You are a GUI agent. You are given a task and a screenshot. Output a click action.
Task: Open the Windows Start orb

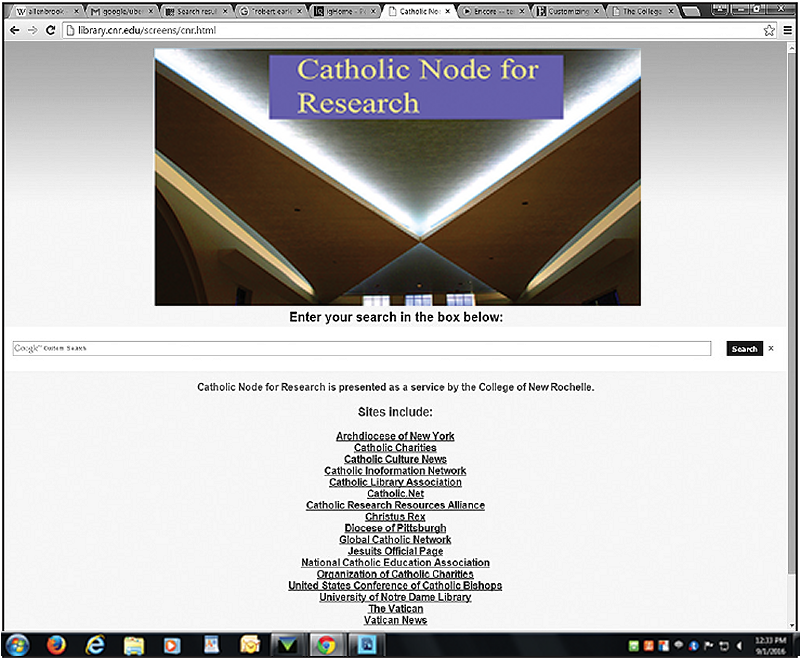click(x=18, y=646)
